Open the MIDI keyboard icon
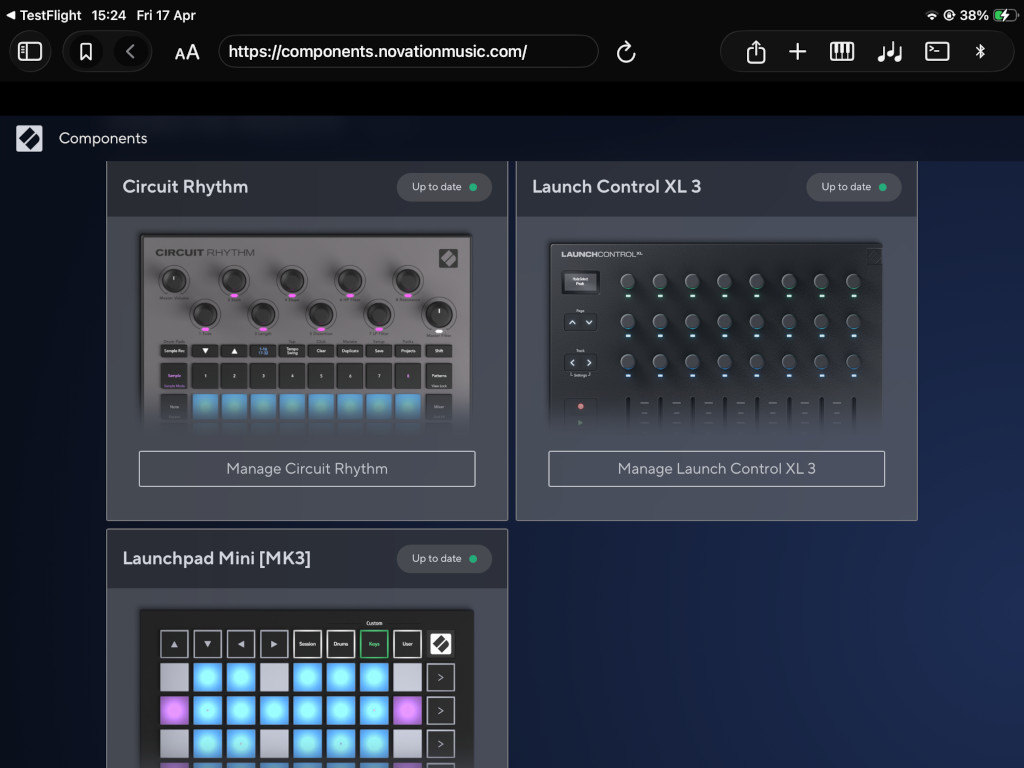Image resolution: width=1024 pixels, height=768 pixels. tap(842, 52)
